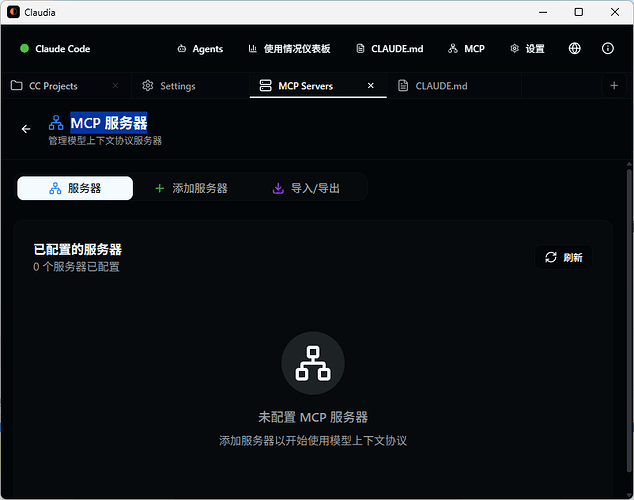Click the vertical scrollbar on the right
The width and height of the screenshot is (634, 500).
tap(629, 319)
